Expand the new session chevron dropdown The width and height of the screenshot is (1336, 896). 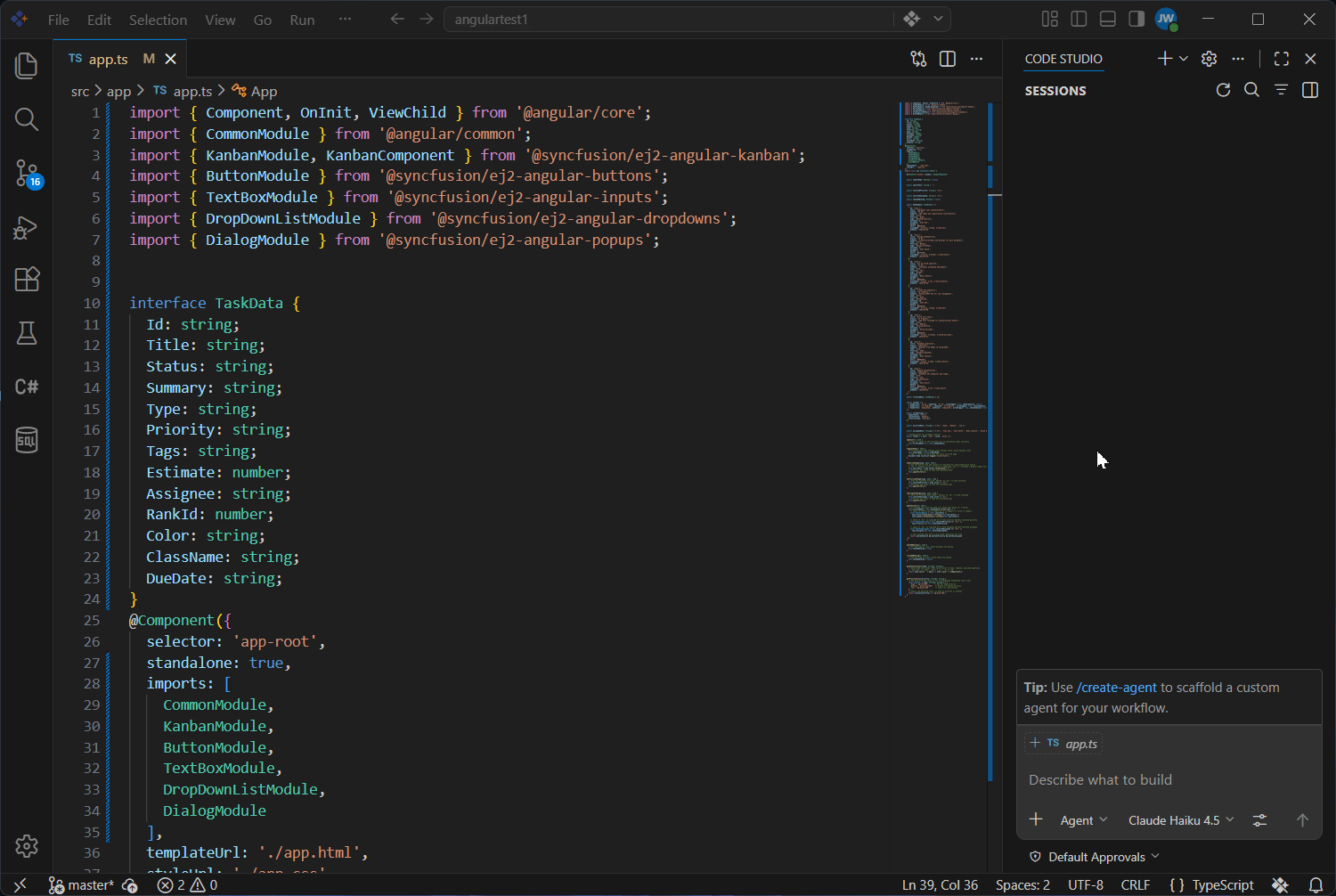point(1184,59)
